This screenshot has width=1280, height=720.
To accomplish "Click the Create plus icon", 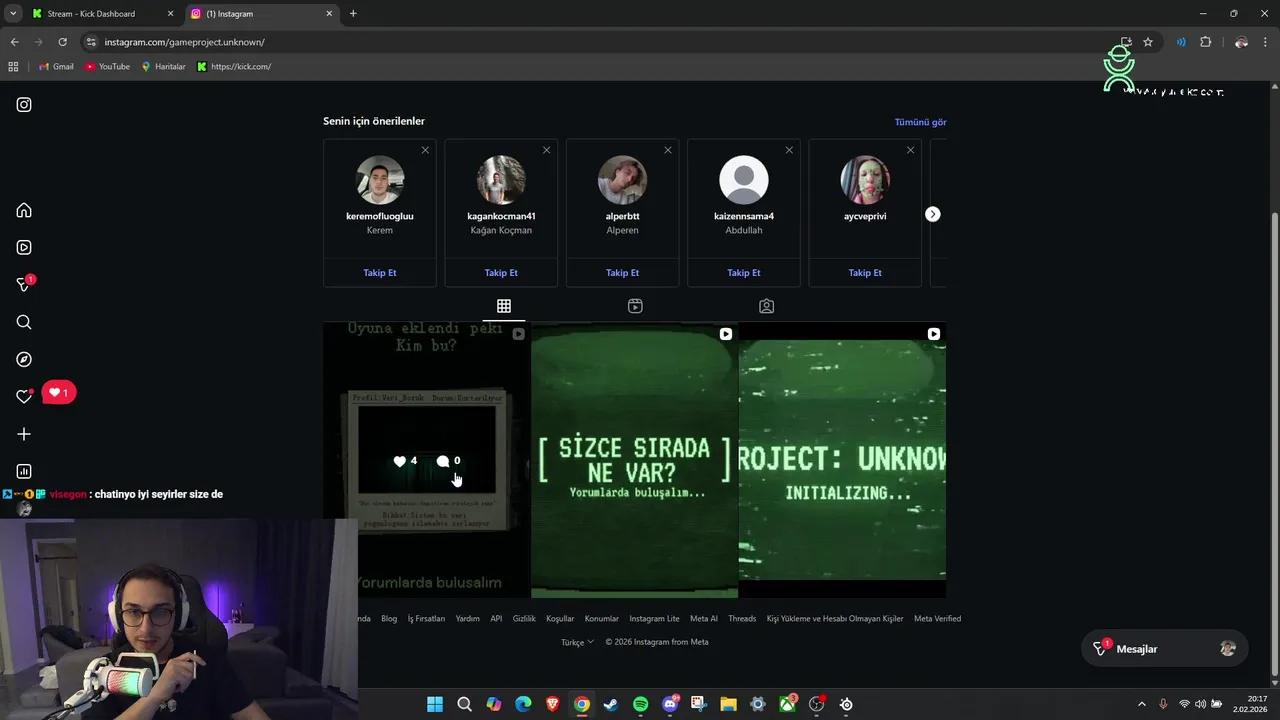I will click(x=24, y=434).
